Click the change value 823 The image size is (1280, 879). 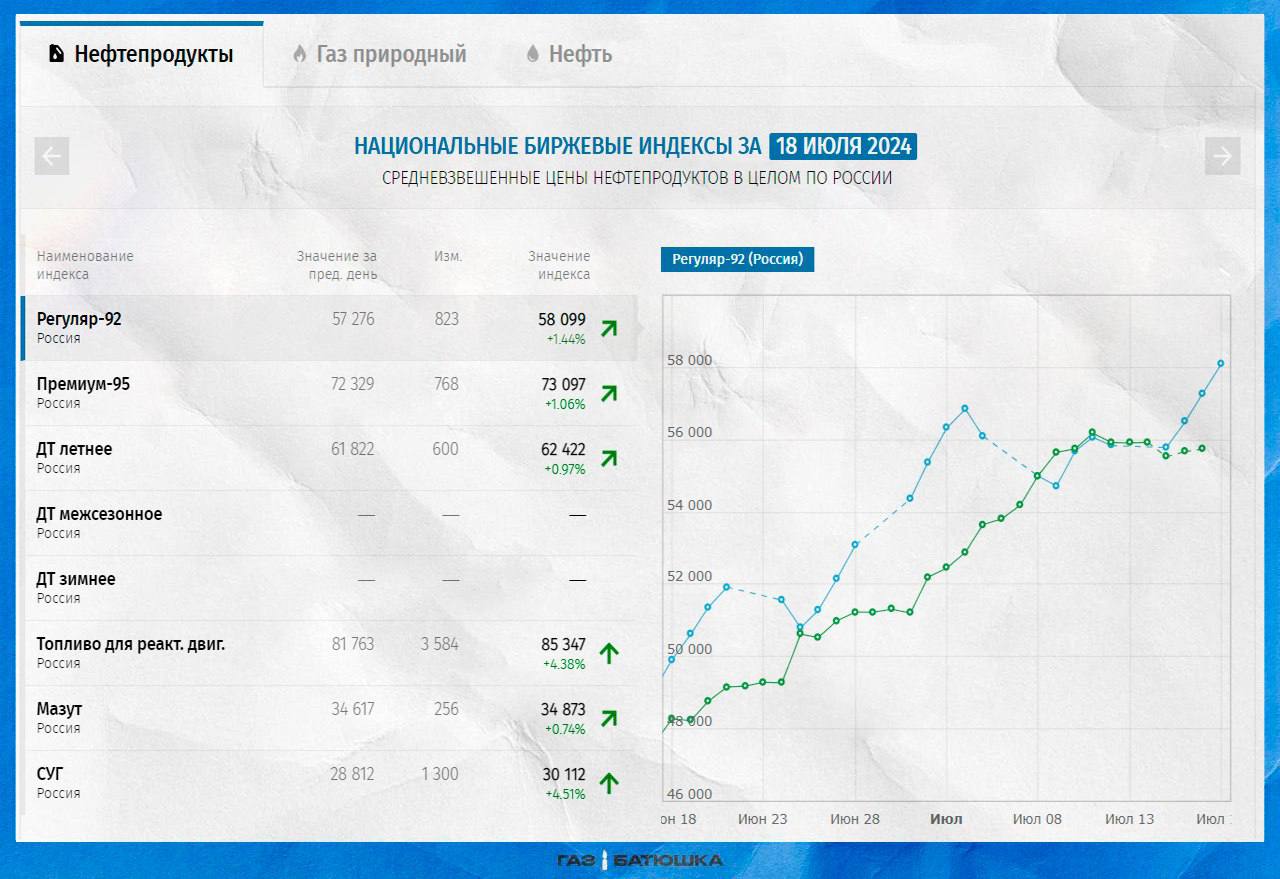point(446,319)
